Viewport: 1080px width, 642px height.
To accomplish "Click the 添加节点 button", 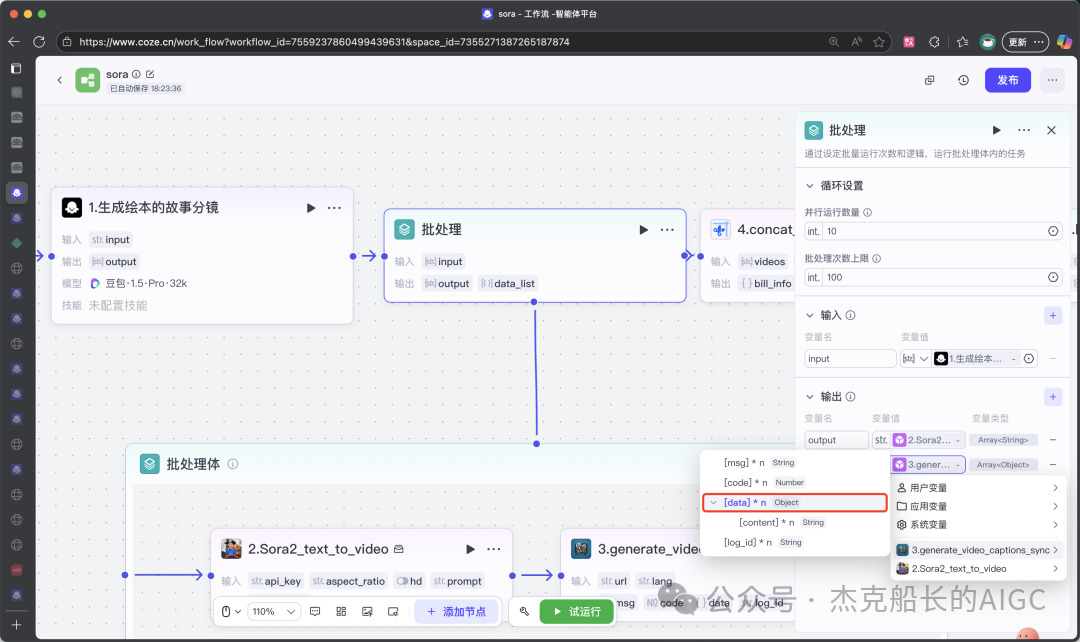I will [x=456, y=612].
